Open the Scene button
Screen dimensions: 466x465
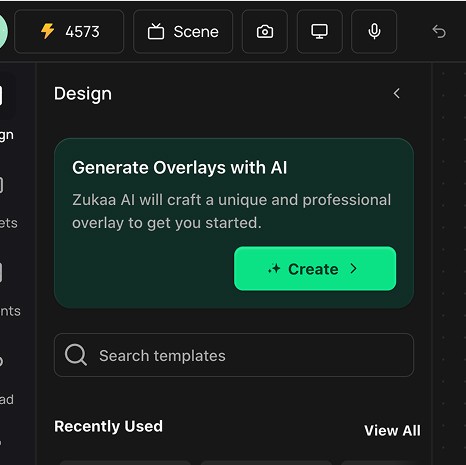click(183, 32)
